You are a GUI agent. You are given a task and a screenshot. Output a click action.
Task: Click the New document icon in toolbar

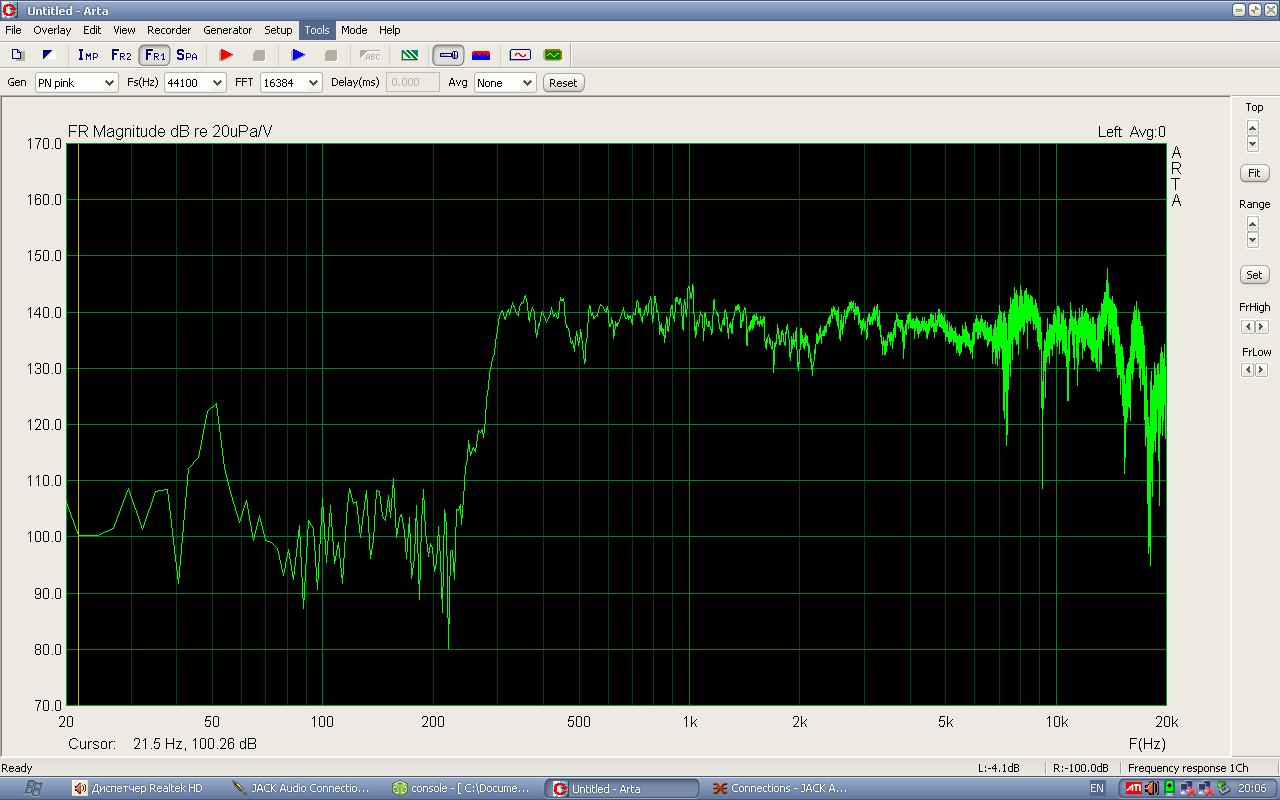pos(17,55)
